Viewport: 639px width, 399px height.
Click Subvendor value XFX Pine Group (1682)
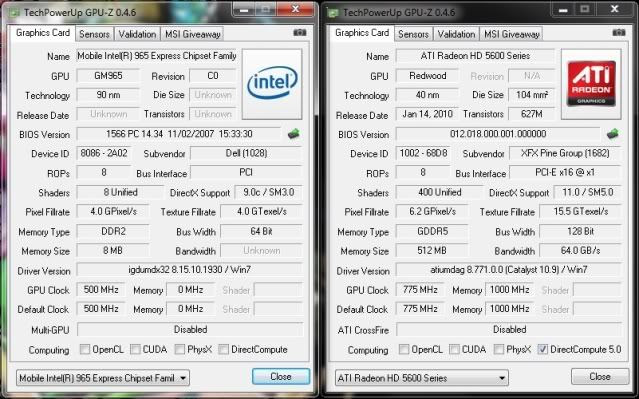(x=565, y=153)
